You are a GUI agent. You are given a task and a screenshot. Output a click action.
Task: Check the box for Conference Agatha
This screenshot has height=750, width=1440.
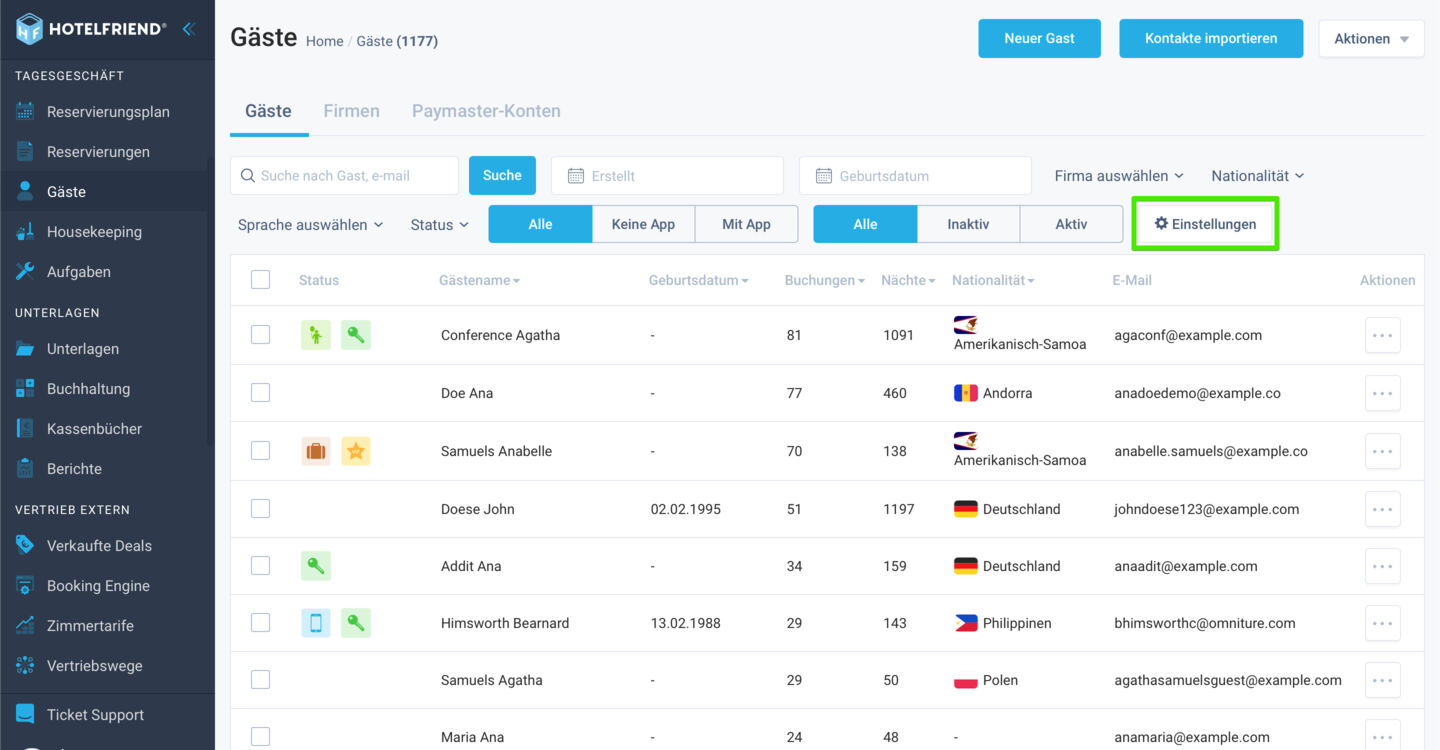pos(260,335)
